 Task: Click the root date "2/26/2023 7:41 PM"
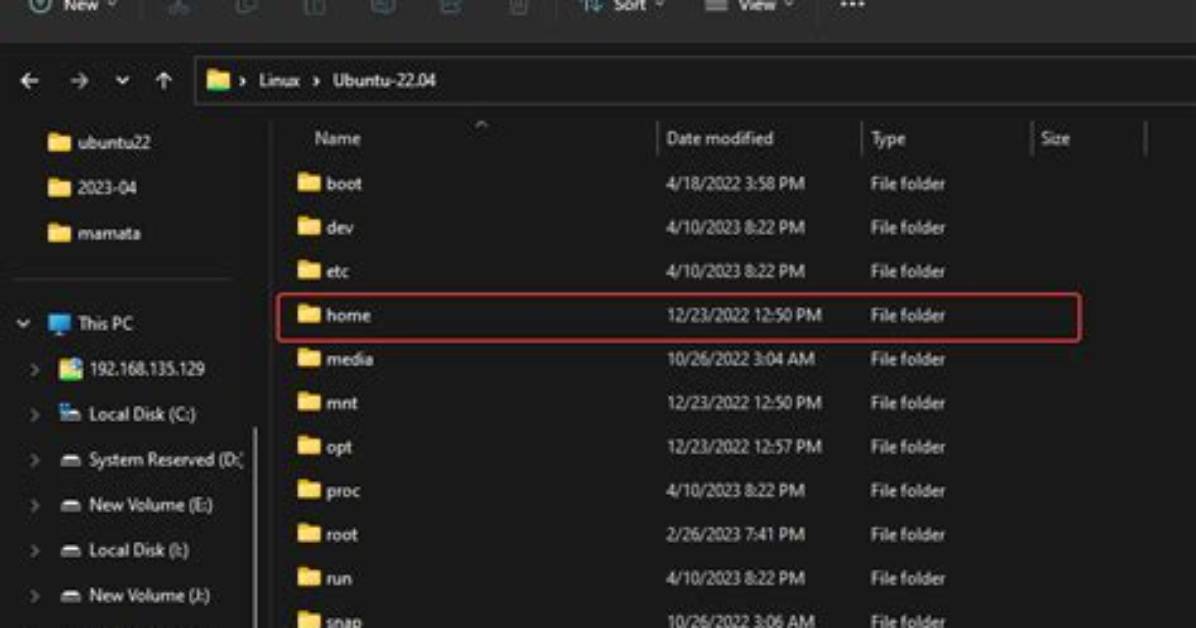click(735, 535)
